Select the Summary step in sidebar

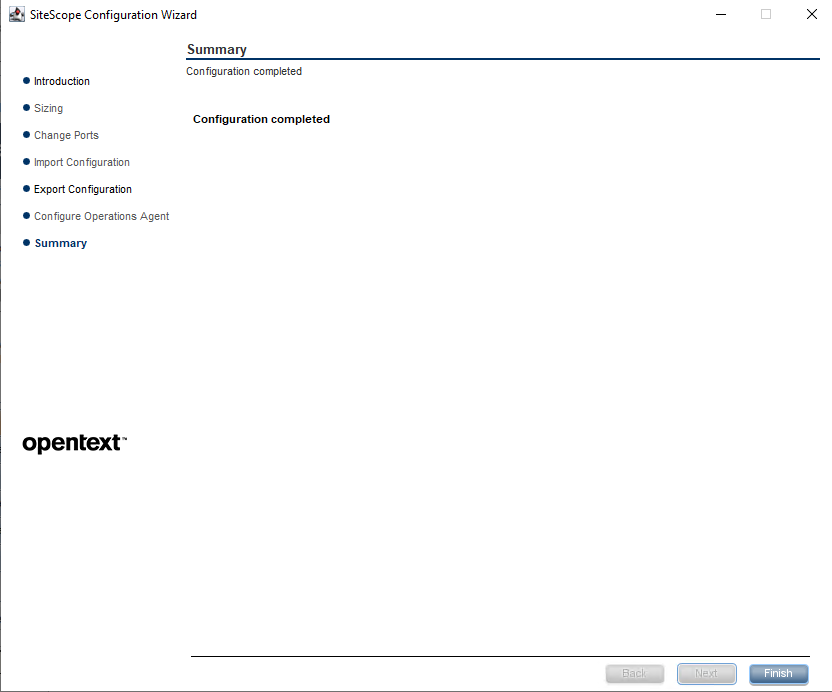[x=60, y=243]
